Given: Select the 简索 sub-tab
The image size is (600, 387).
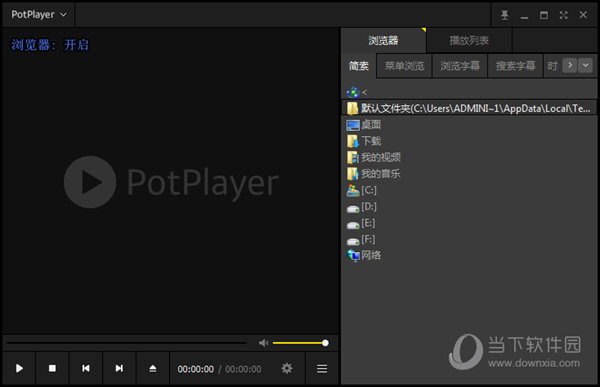Looking at the screenshot, I should [359, 66].
